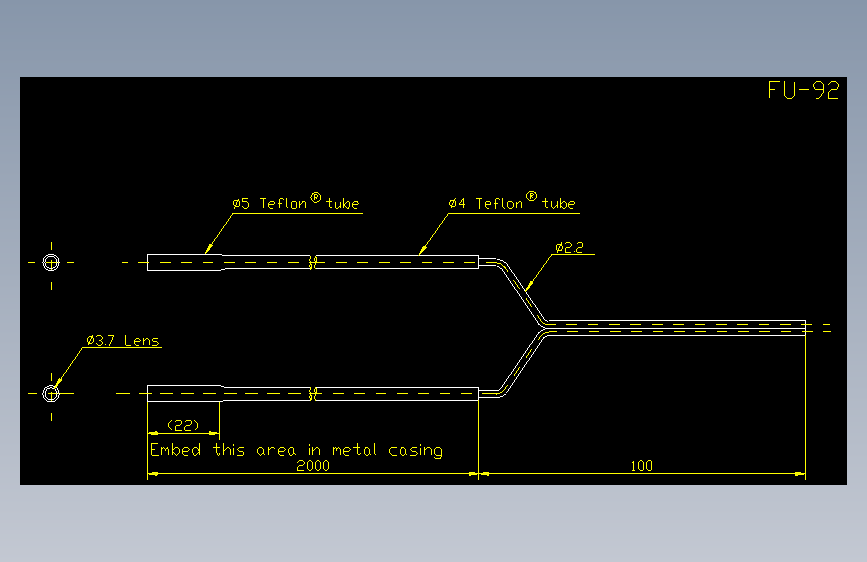Select the ø4 Teflon tube annotation
Viewport: 867px width, 562px height.
[x=512, y=202]
